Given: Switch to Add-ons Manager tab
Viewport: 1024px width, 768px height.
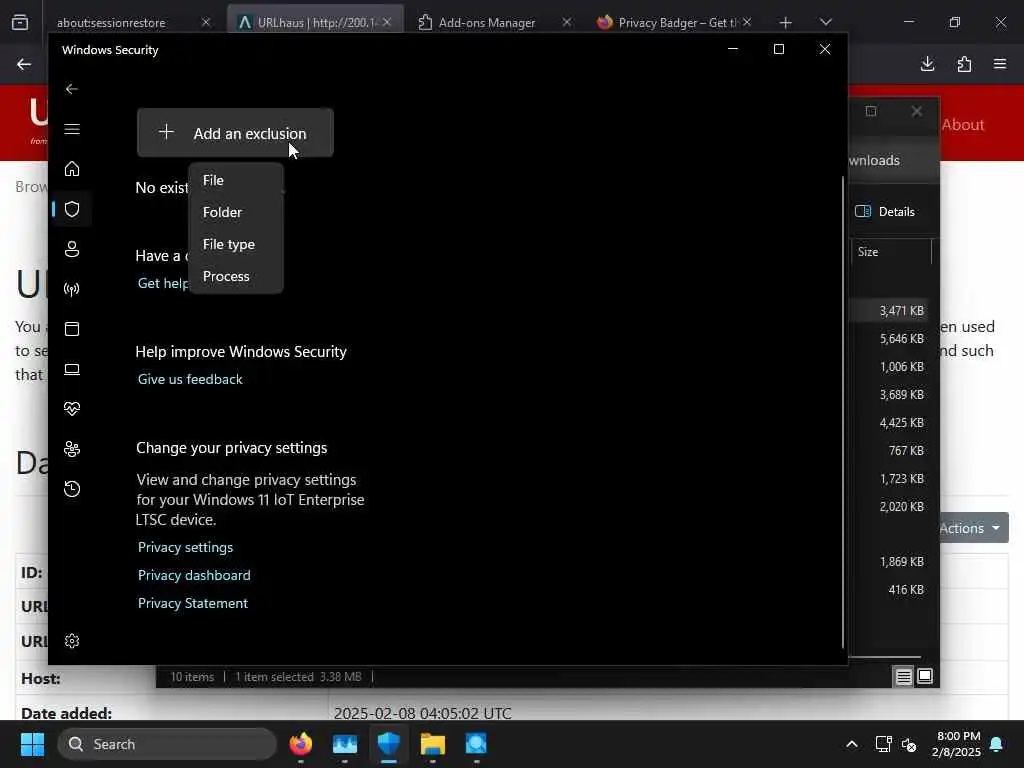Looking at the screenshot, I should tap(487, 22).
